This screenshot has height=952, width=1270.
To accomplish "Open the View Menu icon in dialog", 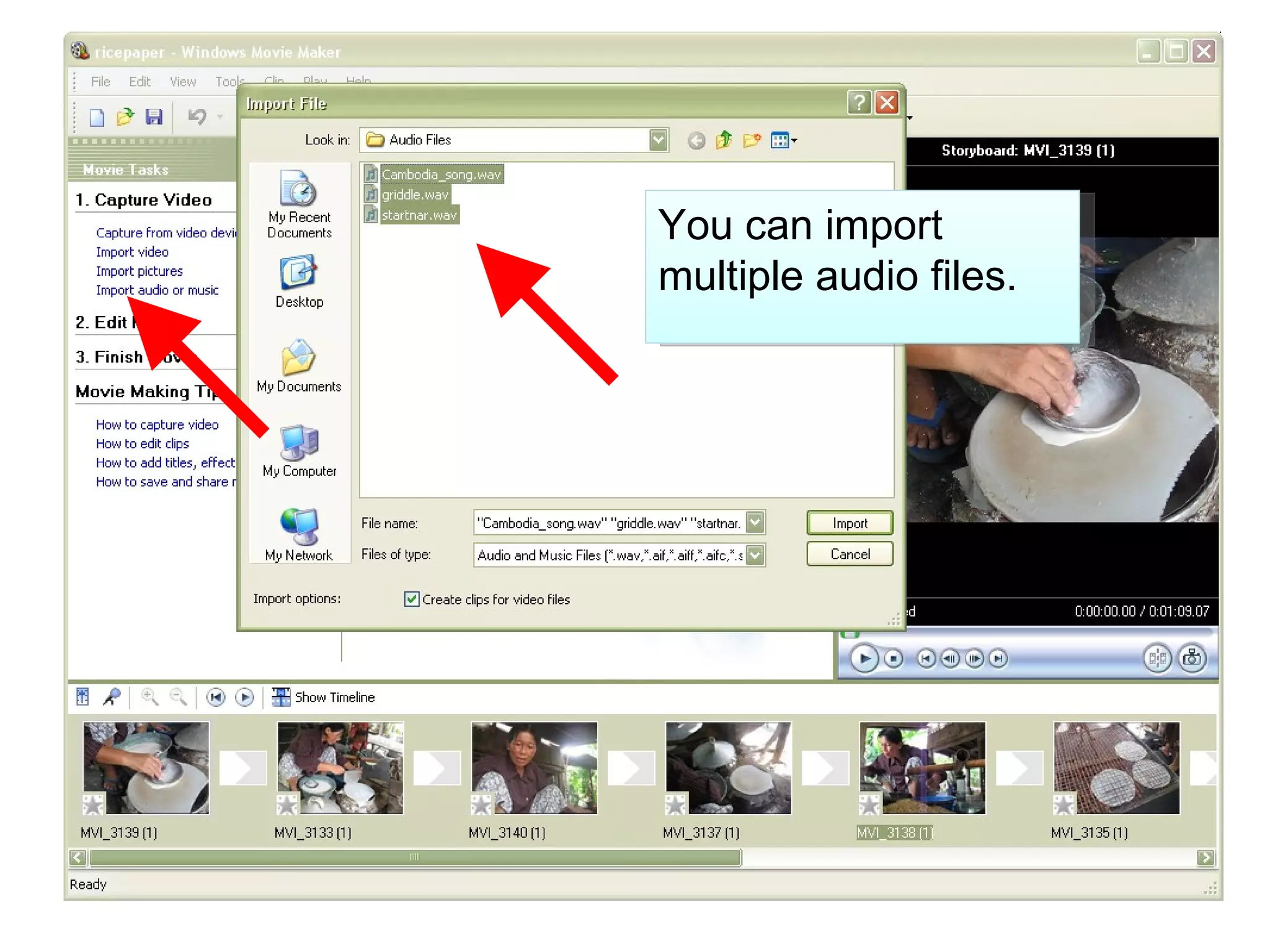I will tap(784, 140).
